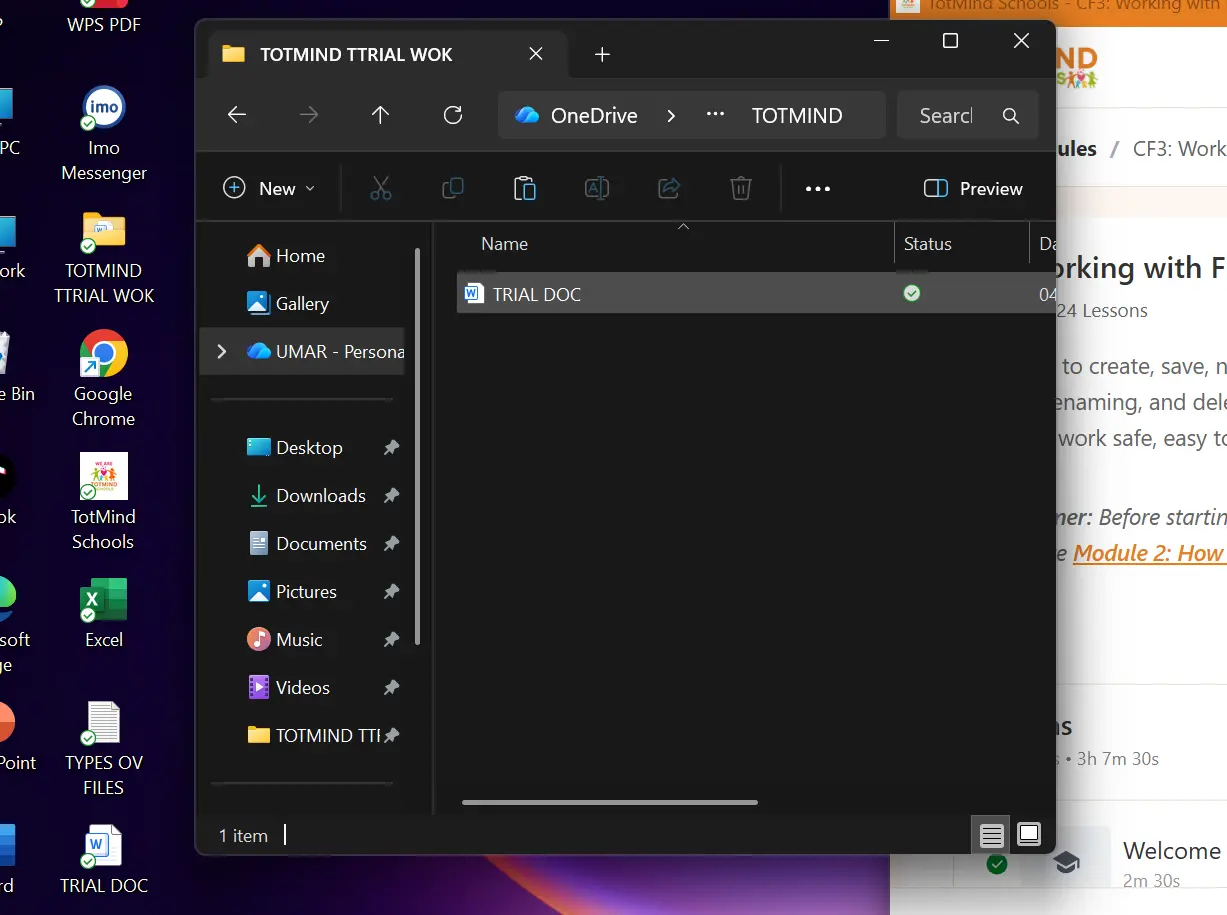Click the Paste clipboard icon
The image size is (1227, 915).
(525, 188)
